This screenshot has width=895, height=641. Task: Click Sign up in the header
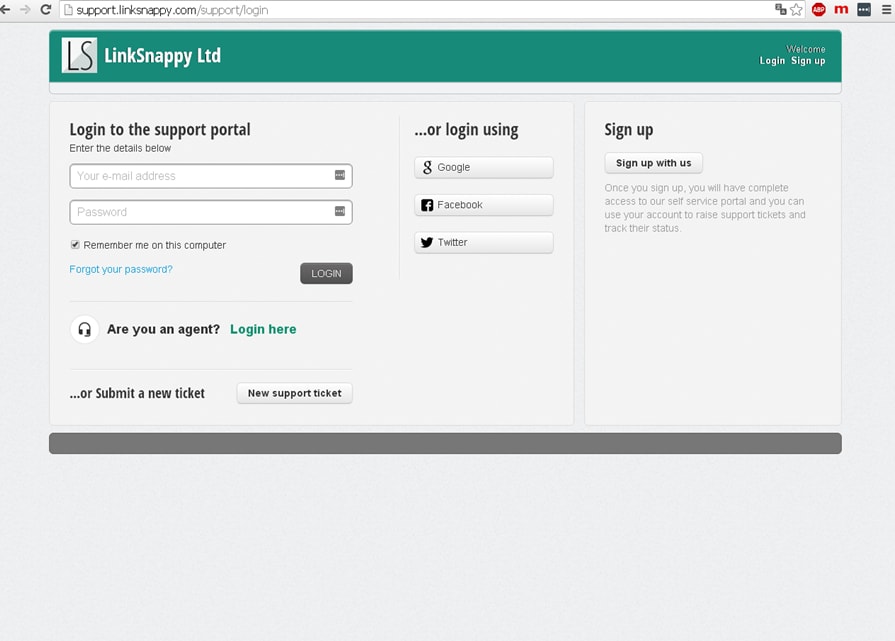pyautogui.click(x=808, y=61)
